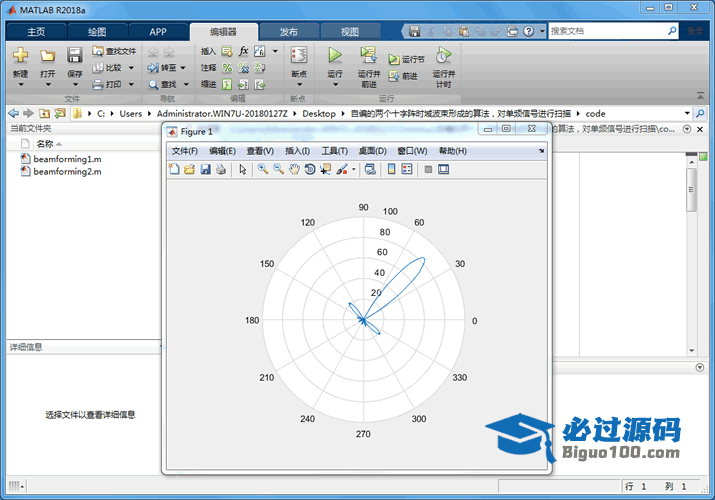Click the Save Figure icon
The image size is (715, 500).
[205, 170]
